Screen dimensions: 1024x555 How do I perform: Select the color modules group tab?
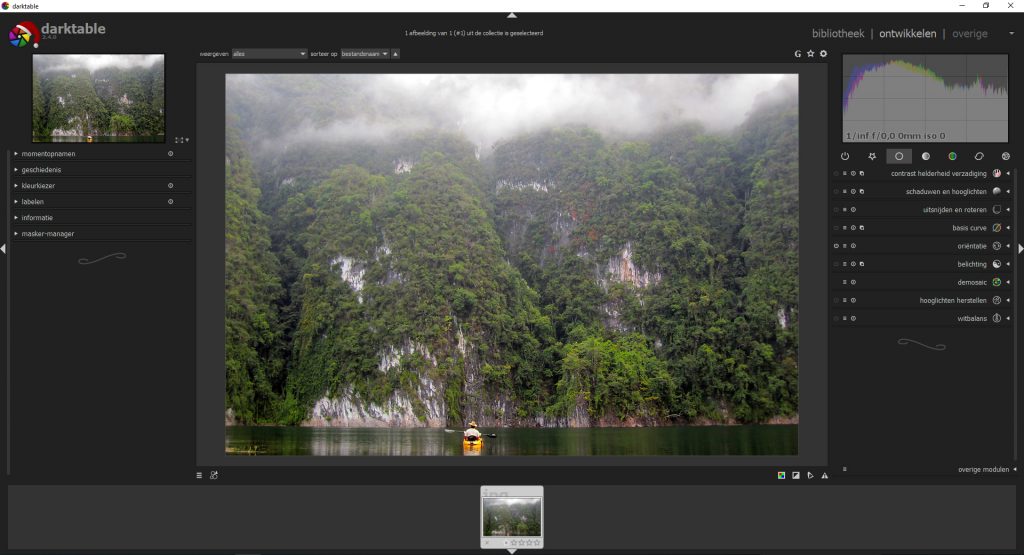[952, 156]
